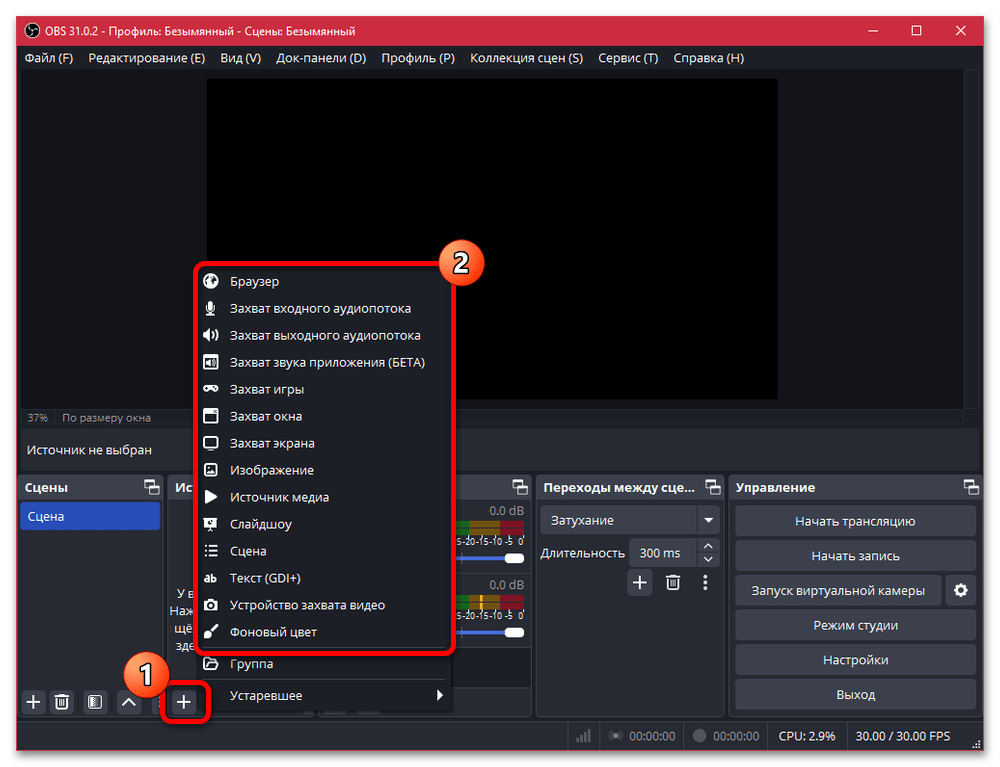Add Изображение source

[323, 470]
